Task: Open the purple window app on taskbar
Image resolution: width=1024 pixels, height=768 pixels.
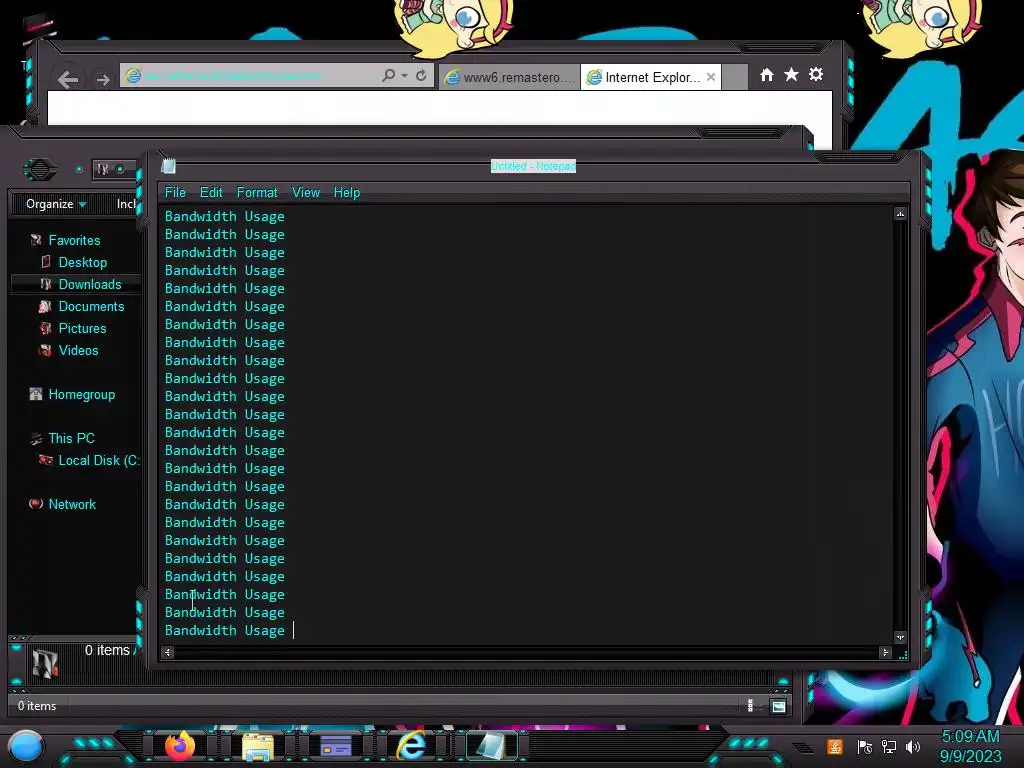Action: tap(336, 746)
